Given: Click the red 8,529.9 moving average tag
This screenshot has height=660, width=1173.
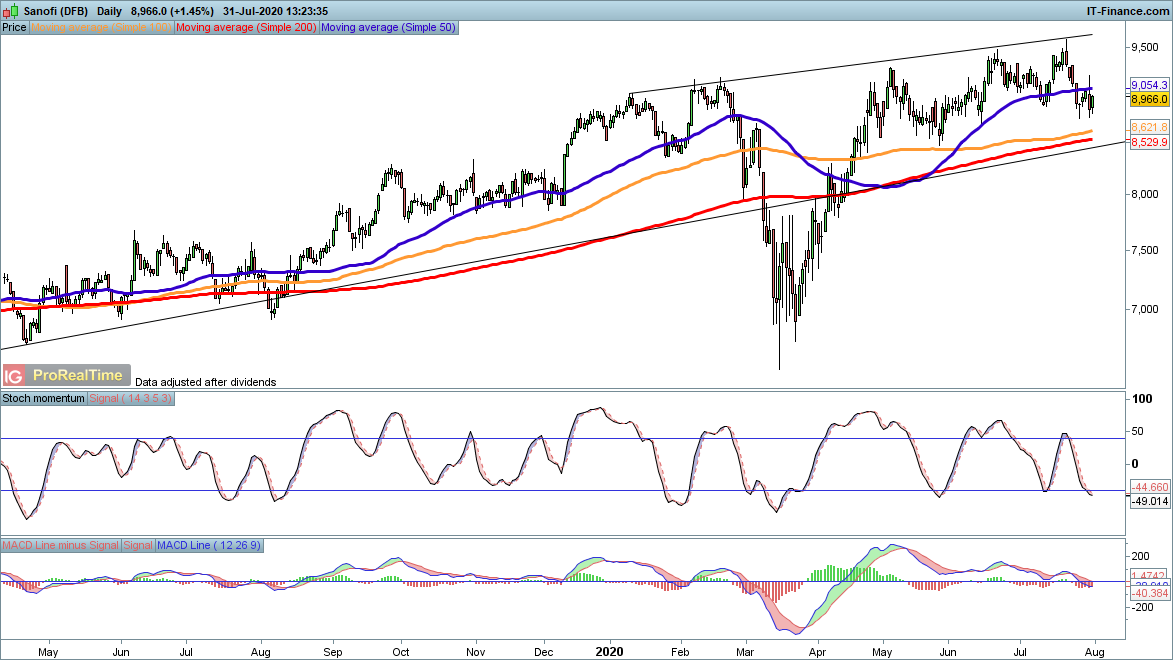Looking at the screenshot, I should coord(1149,143).
